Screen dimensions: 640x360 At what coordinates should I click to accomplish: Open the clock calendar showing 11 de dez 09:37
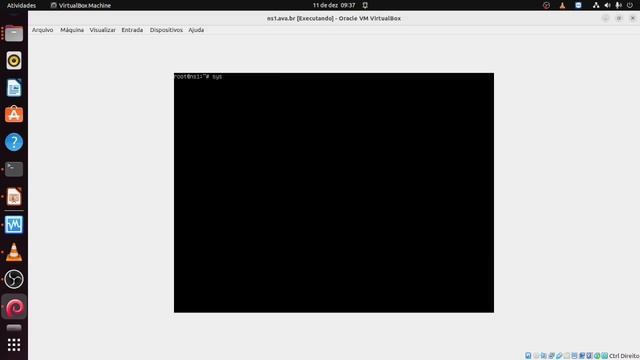(334, 5)
